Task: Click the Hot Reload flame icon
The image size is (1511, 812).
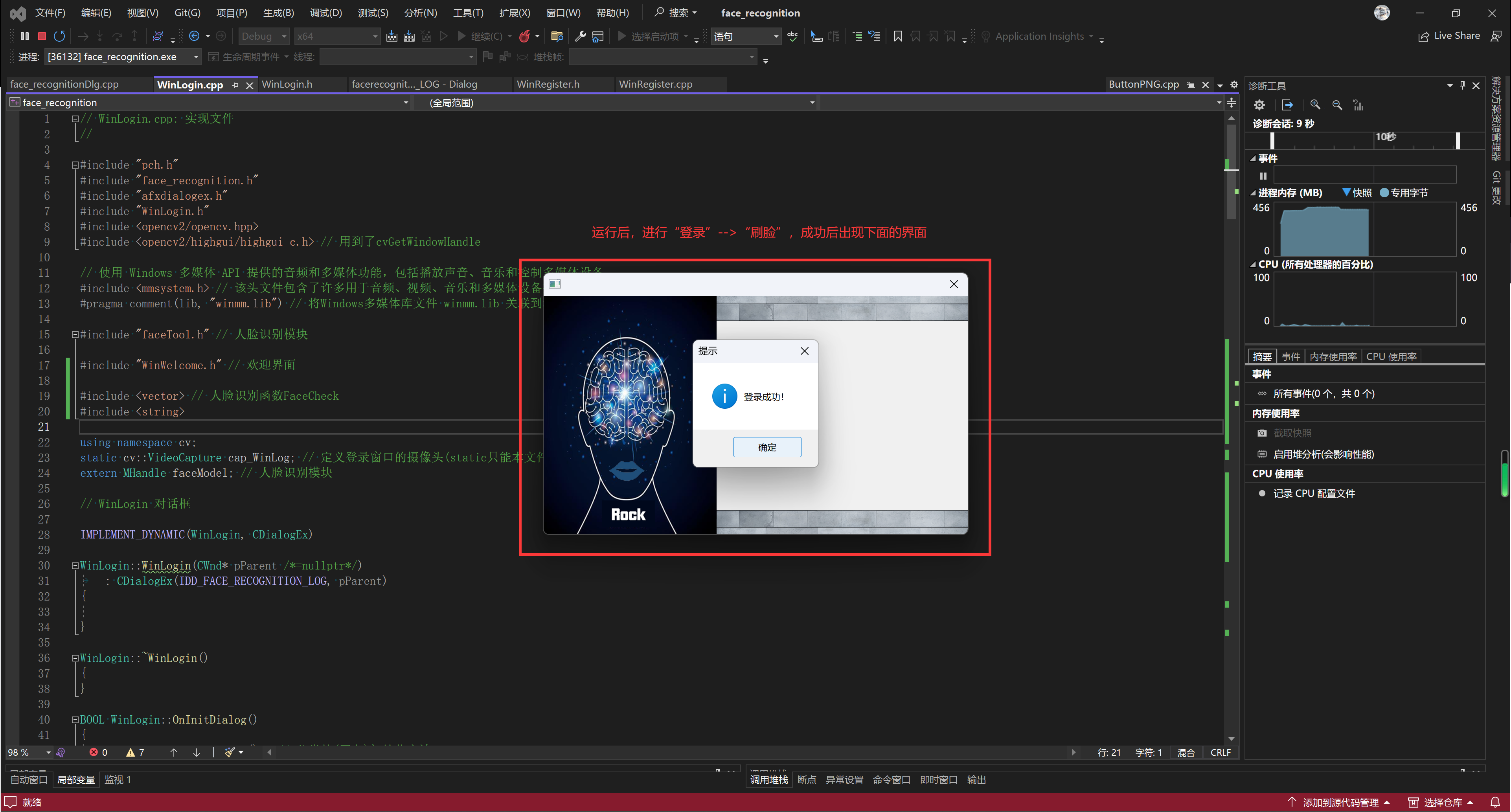Action: coord(524,37)
